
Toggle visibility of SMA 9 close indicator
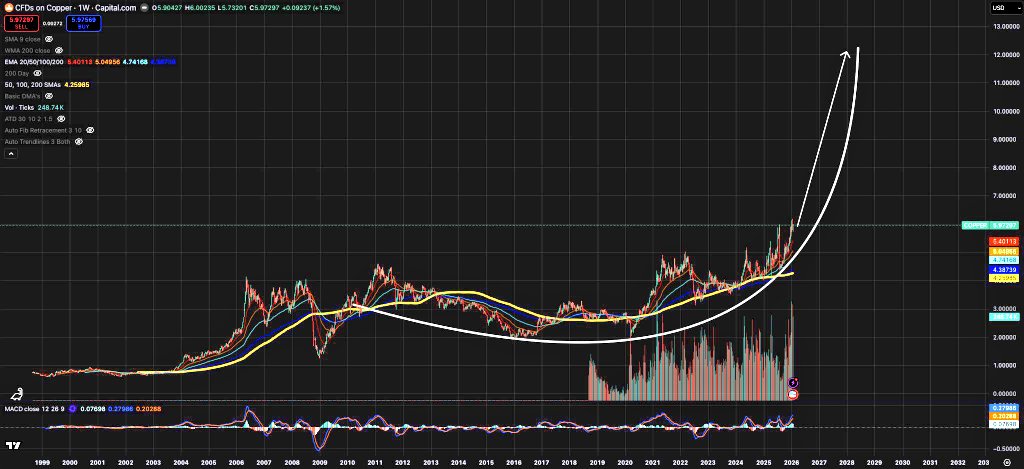[x=49, y=38]
